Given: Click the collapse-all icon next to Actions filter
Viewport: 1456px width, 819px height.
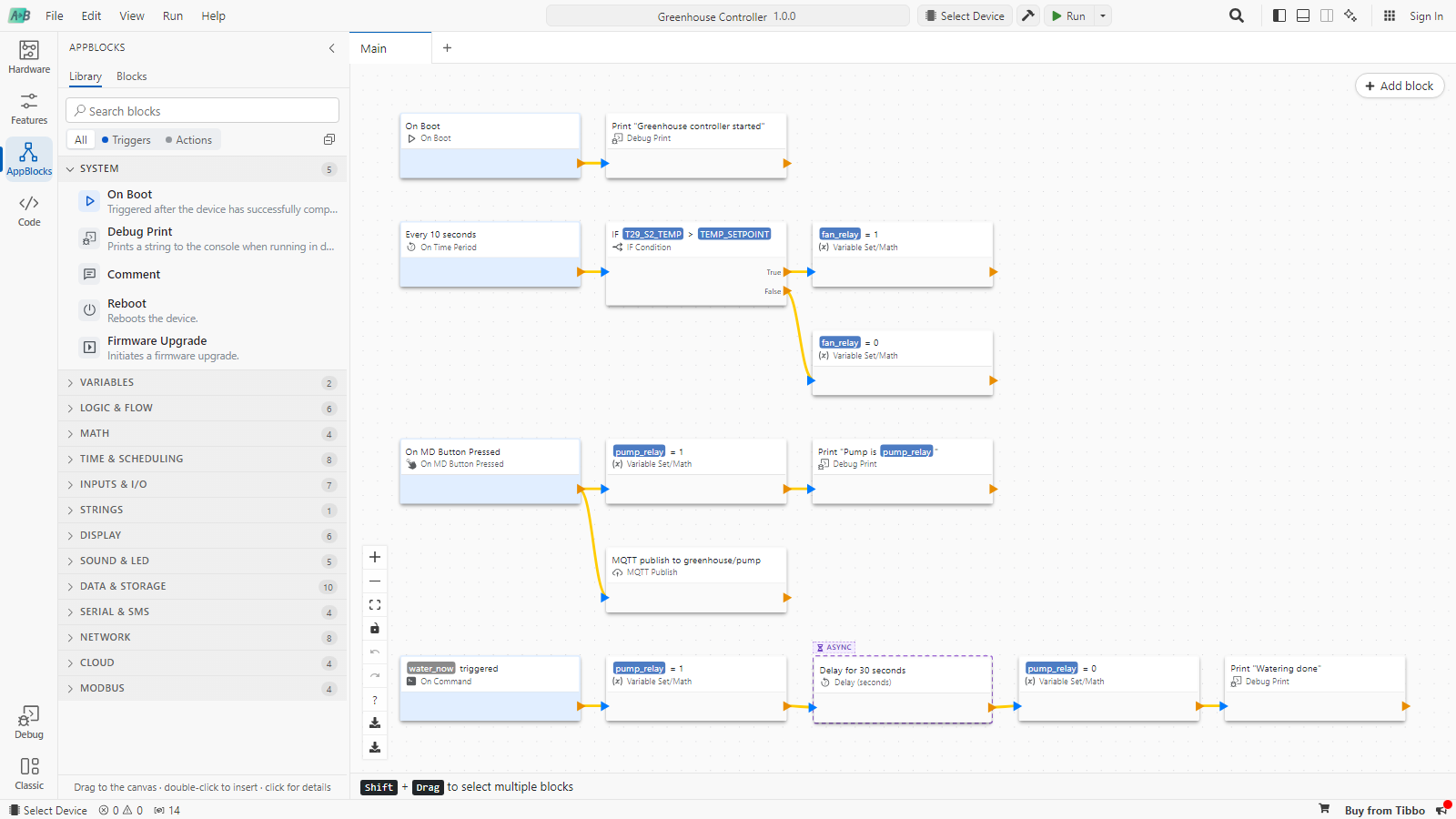Looking at the screenshot, I should pyautogui.click(x=329, y=139).
